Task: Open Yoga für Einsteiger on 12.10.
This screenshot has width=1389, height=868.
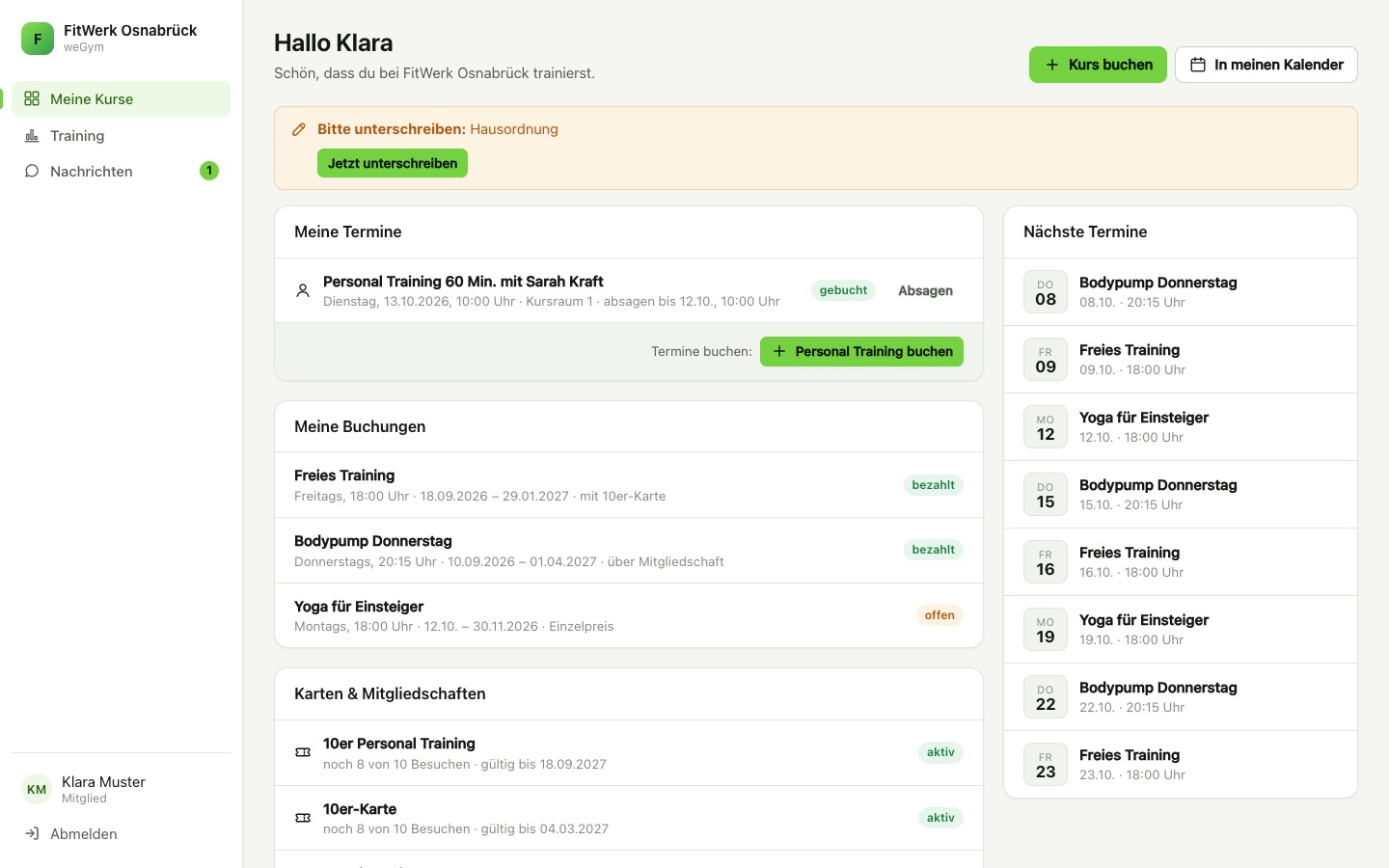Action: (1181, 427)
